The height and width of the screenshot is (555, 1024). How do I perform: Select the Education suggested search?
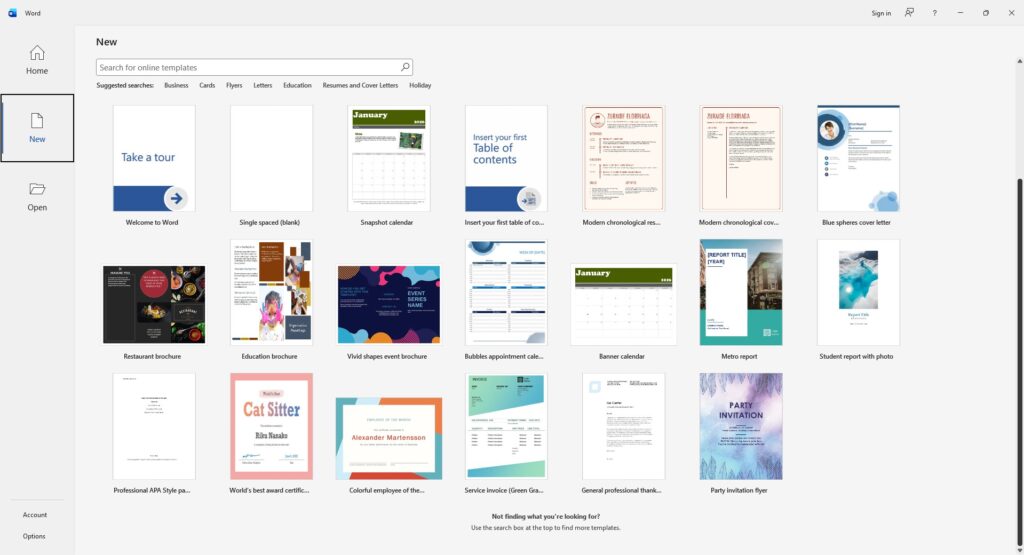297,85
